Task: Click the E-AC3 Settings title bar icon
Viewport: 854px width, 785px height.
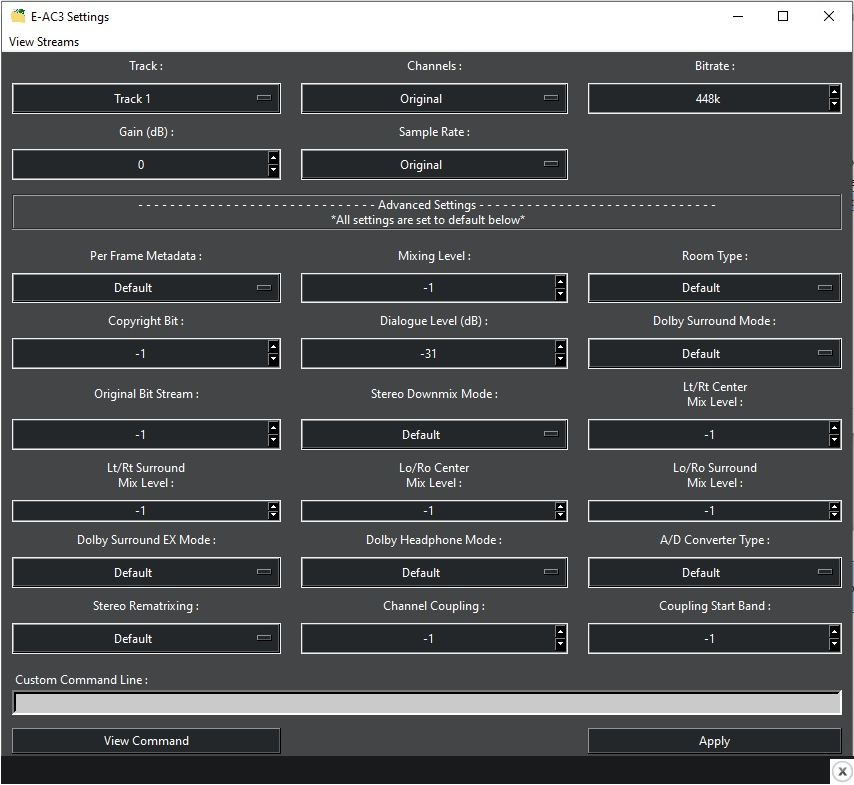Action: 18,16
